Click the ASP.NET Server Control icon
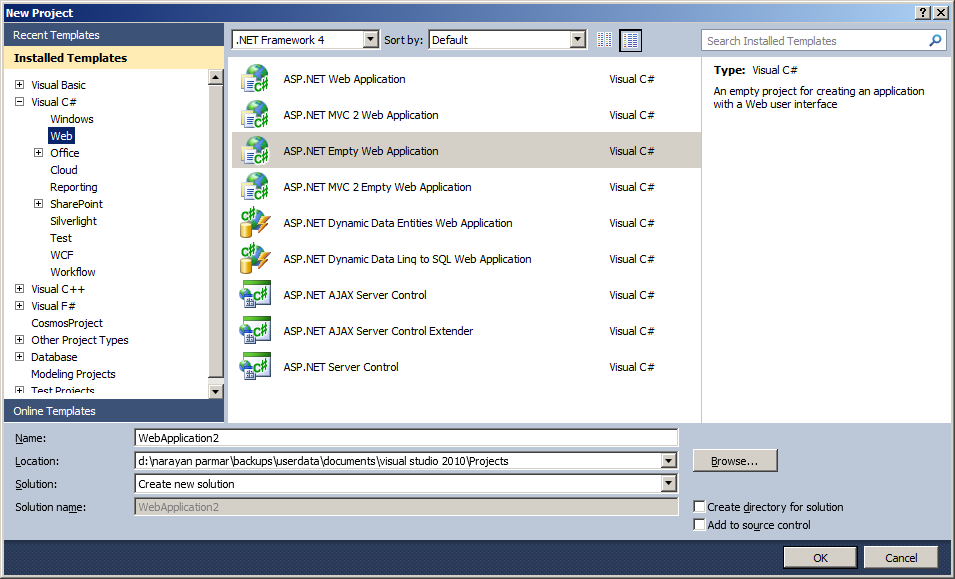 [x=255, y=367]
